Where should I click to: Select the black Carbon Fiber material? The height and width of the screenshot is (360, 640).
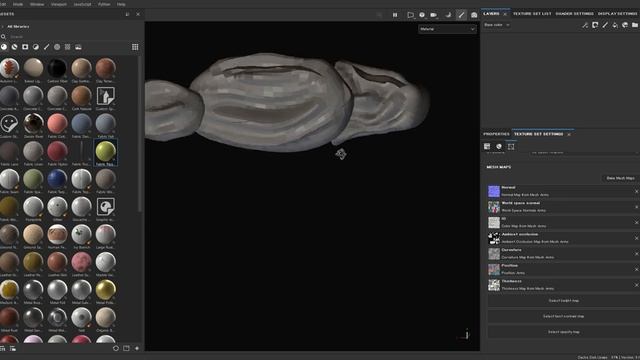tap(57, 69)
